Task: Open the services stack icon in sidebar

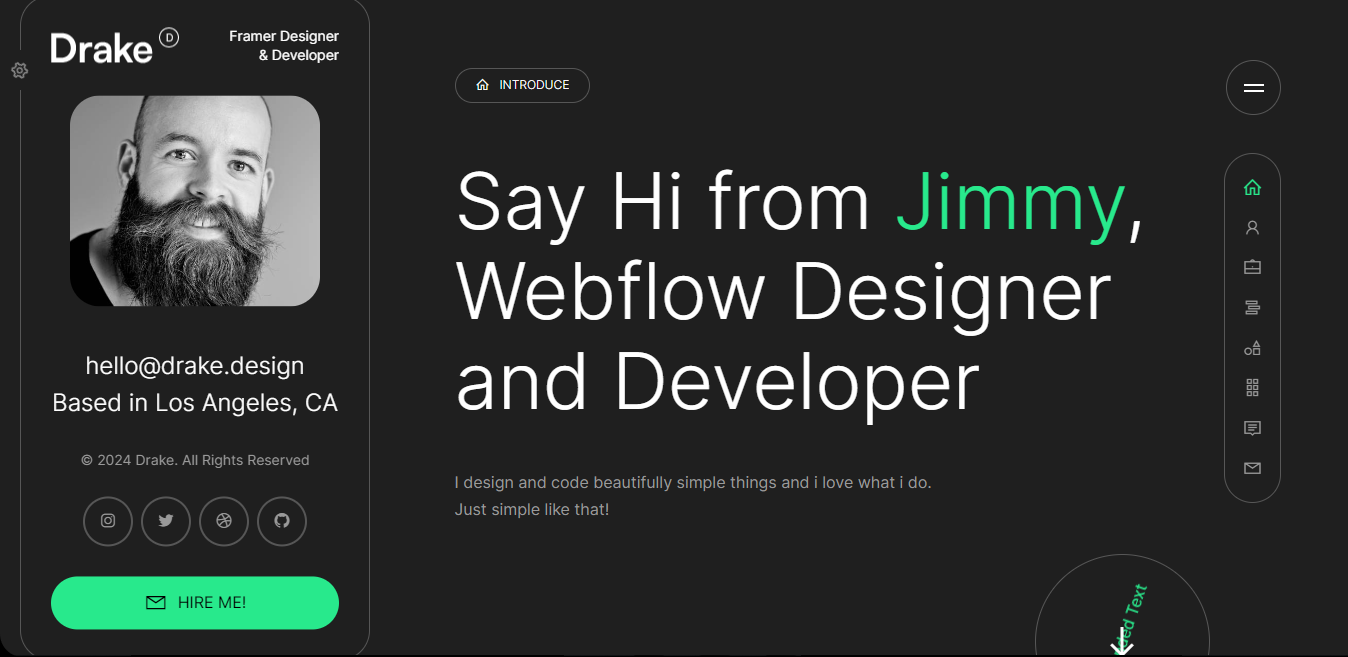Action: pos(1252,307)
